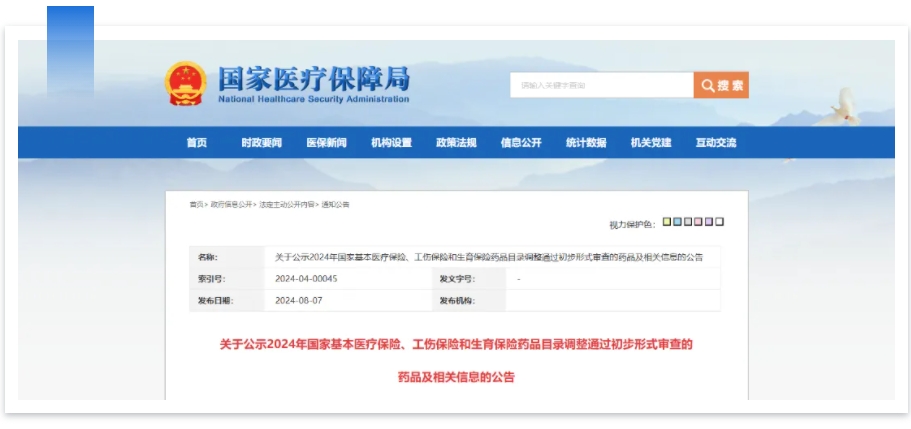This screenshot has height=429, width=911.
Task: Click the orange 搜索 search button
Action: point(721,85)
